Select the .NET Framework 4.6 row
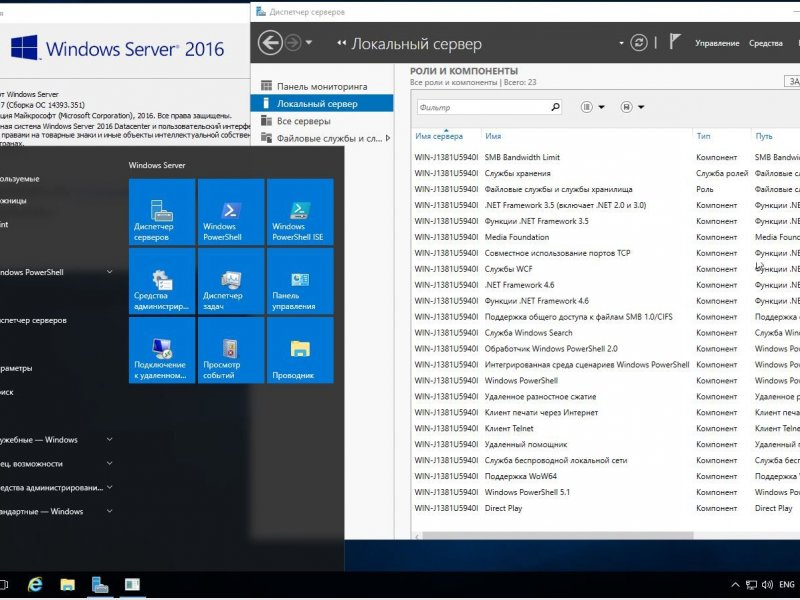The height and width of the screenshot is (600, 800). click(607, 285)
